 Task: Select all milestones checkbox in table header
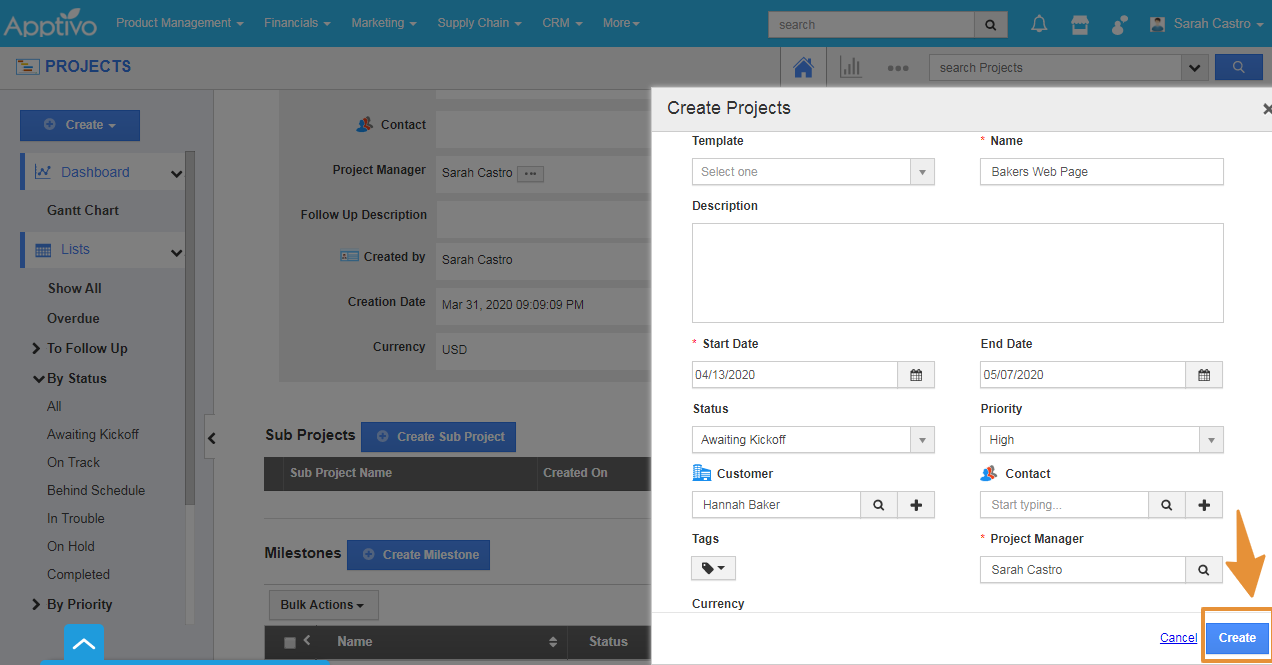[290, 642]
